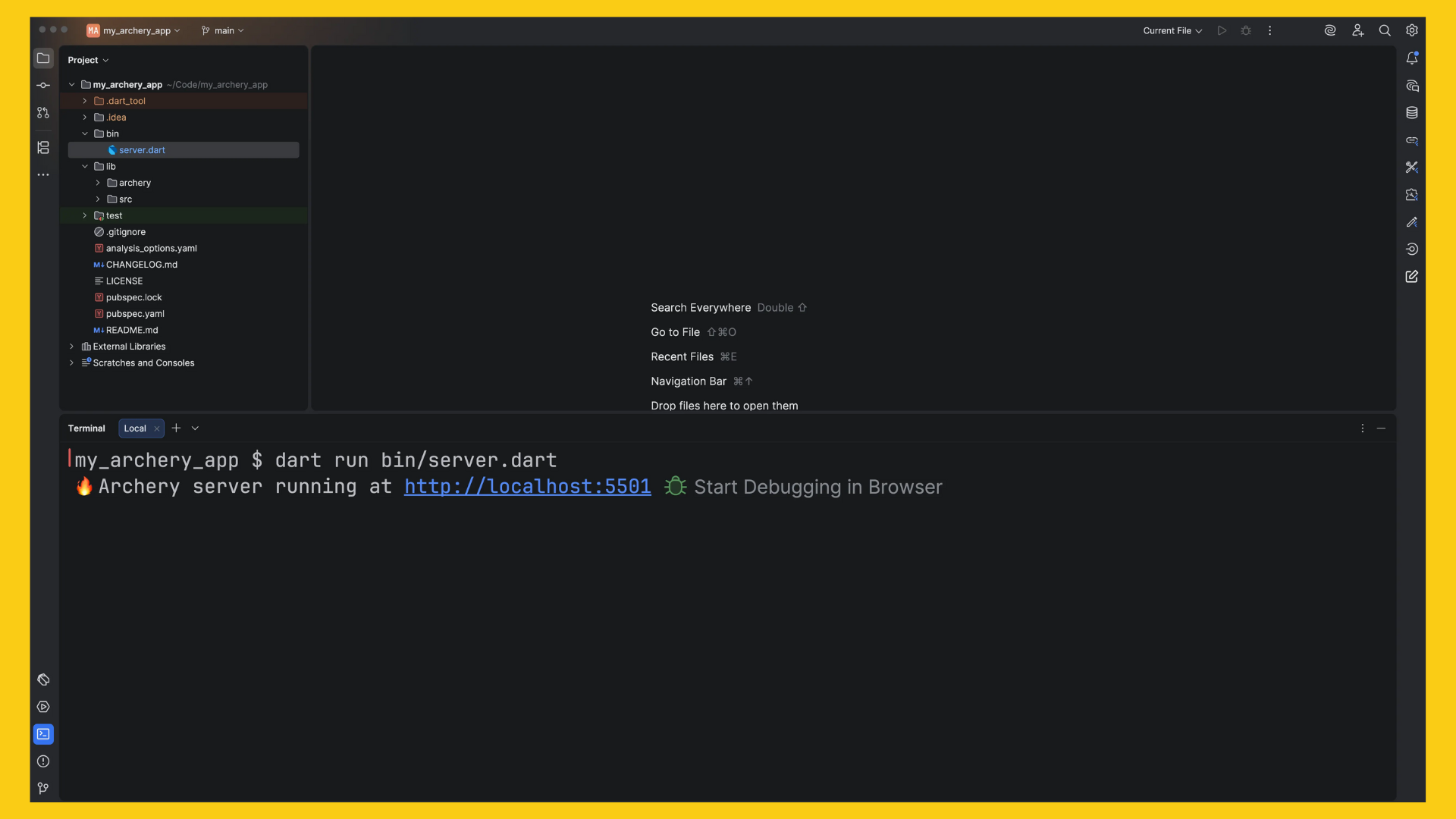The width and height of the screenshot is (1456, 819).
Task: Click the Debug bug icon in toolbar
Action: tap(1245, 30)
